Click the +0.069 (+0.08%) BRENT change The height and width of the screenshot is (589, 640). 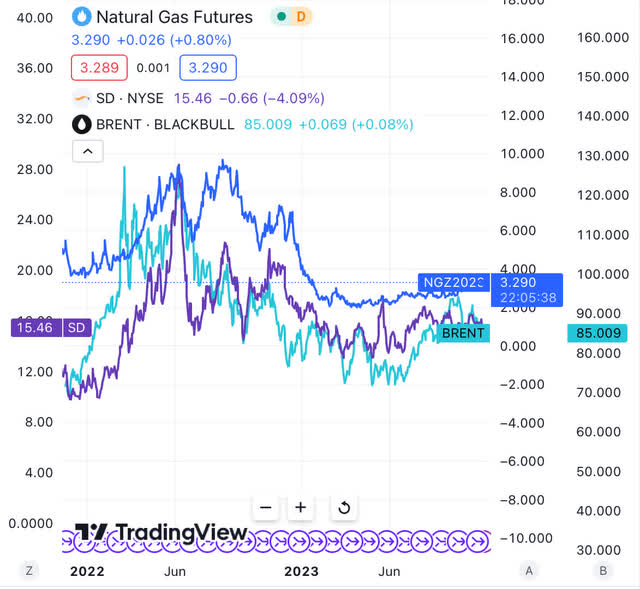356,124
